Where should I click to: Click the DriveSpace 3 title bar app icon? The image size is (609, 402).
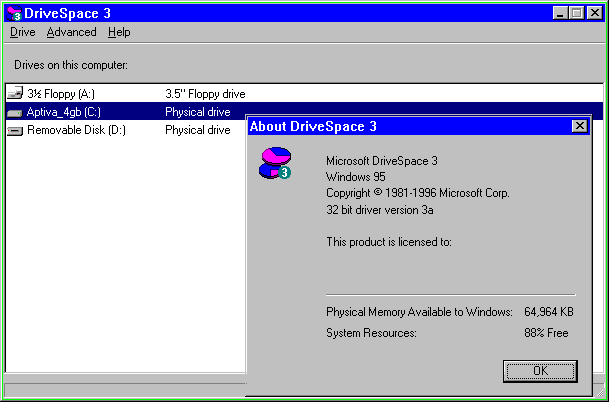[x=16, y=13]
